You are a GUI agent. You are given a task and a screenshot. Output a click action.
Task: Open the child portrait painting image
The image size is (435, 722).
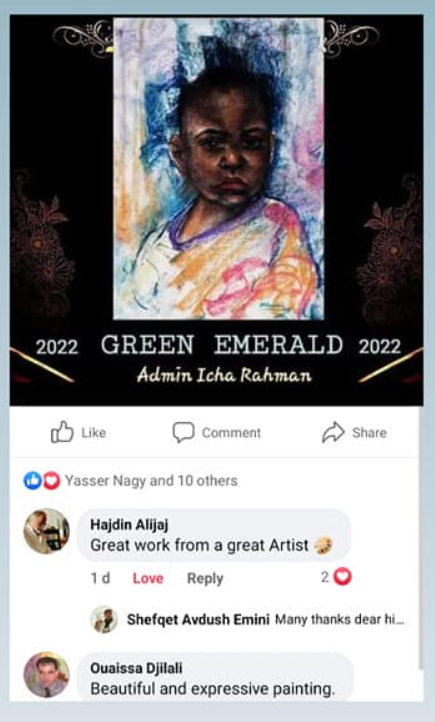tap(219, 169)
